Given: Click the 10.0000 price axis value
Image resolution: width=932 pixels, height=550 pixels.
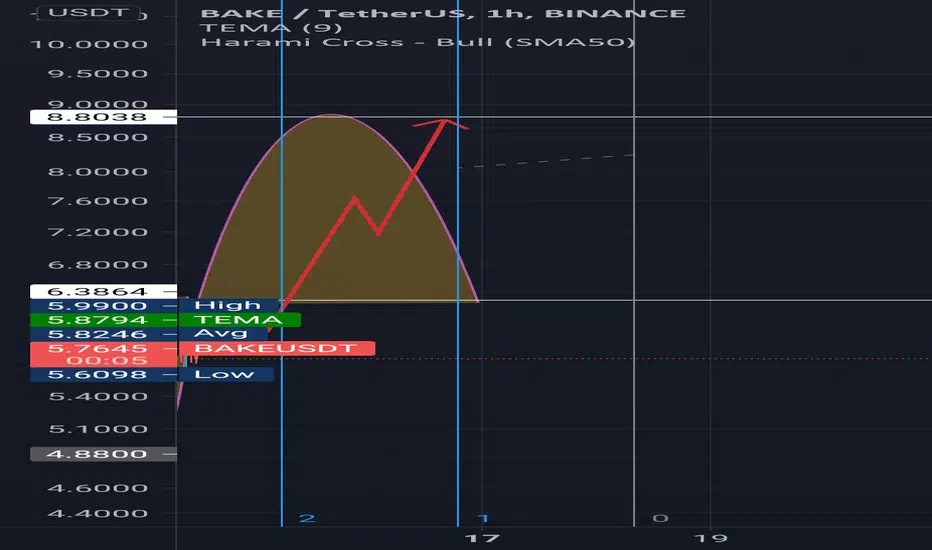Looking at the screenshot, I should coord(89,45).
